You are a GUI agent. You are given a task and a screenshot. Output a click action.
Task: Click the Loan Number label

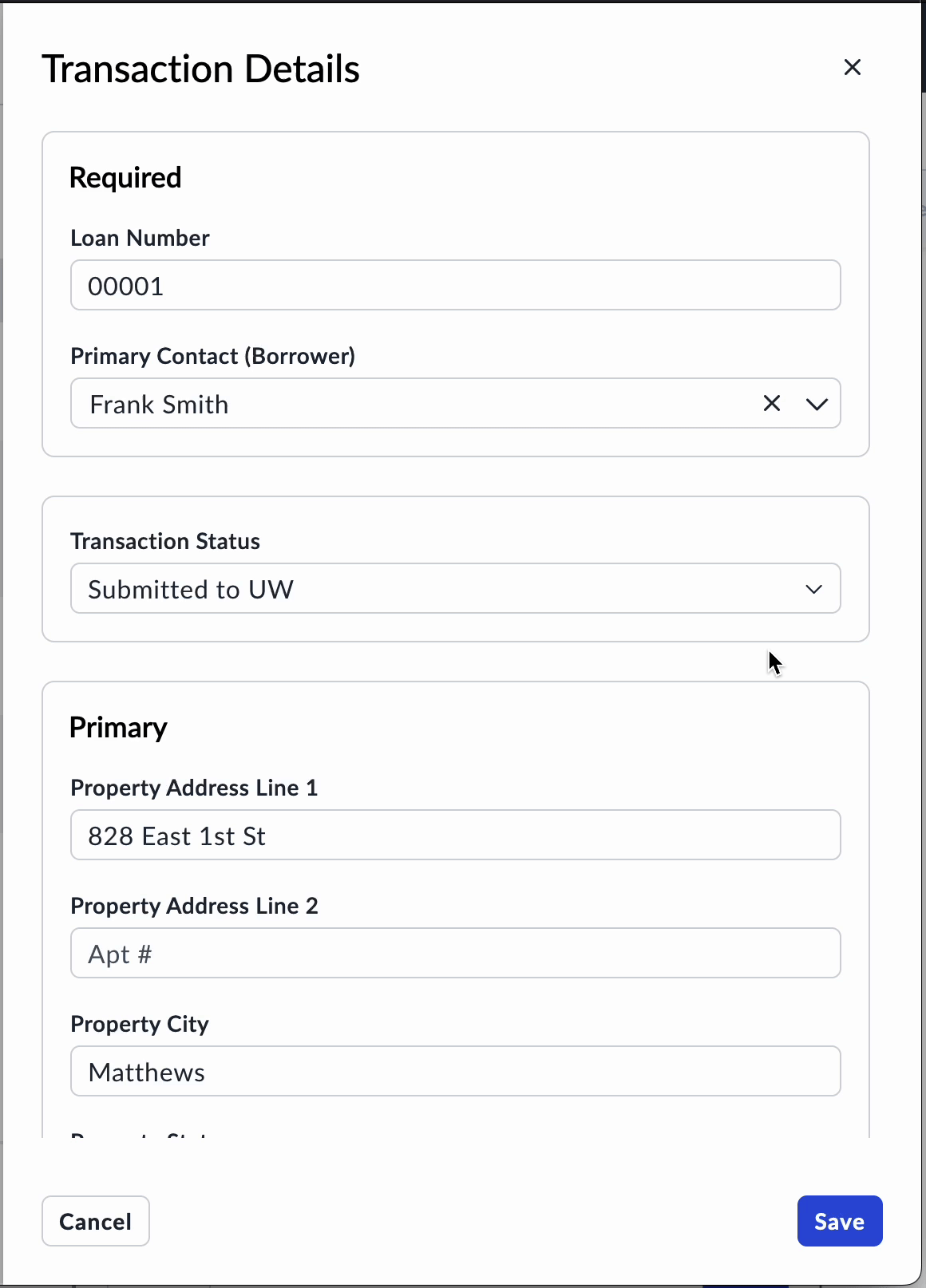coord(140,238)
